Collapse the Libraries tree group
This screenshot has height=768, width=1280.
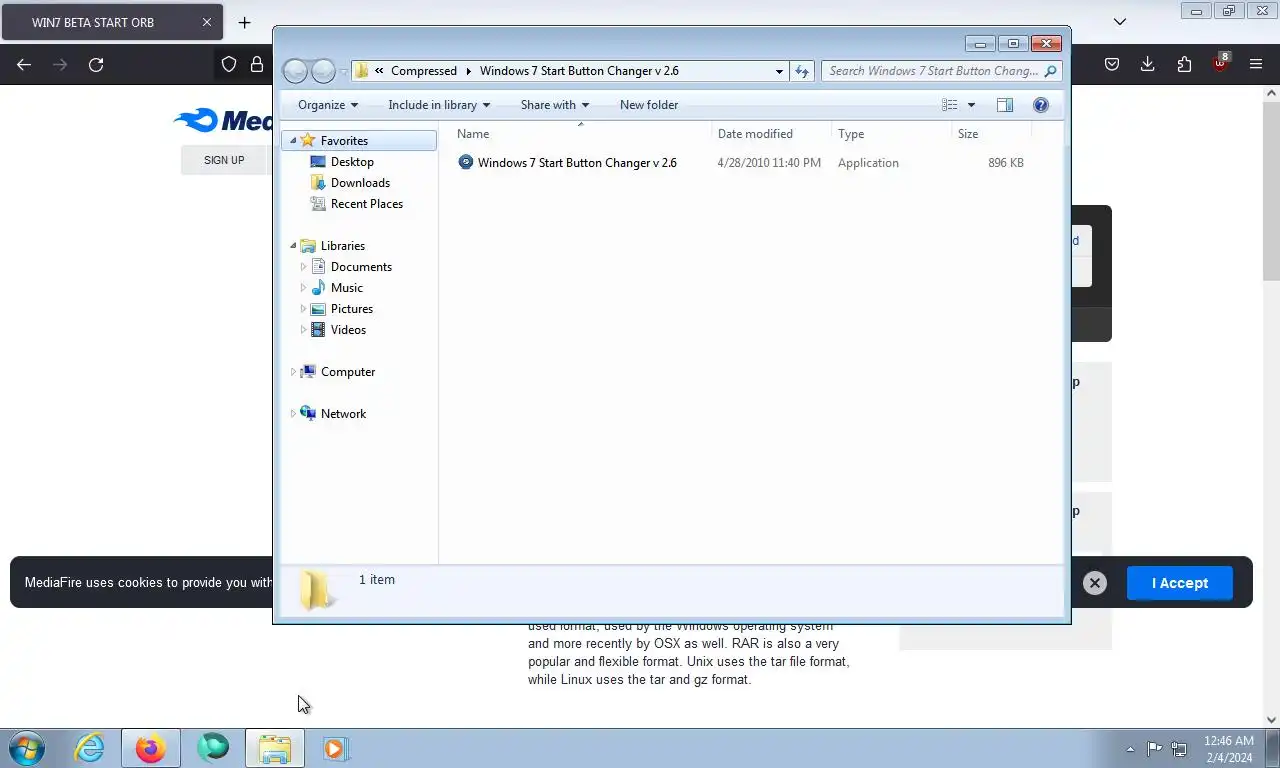coord(293,246)
